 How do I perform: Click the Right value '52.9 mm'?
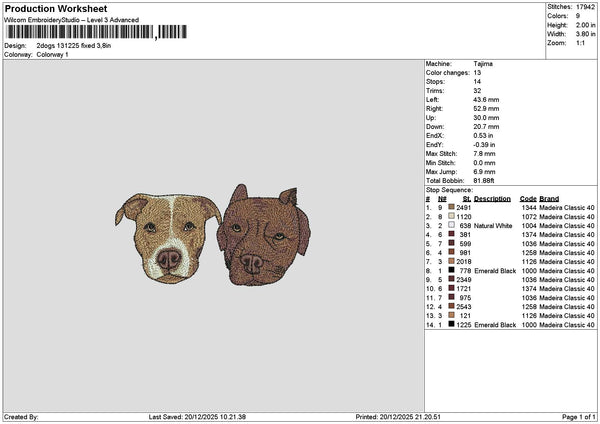point(486,109)
